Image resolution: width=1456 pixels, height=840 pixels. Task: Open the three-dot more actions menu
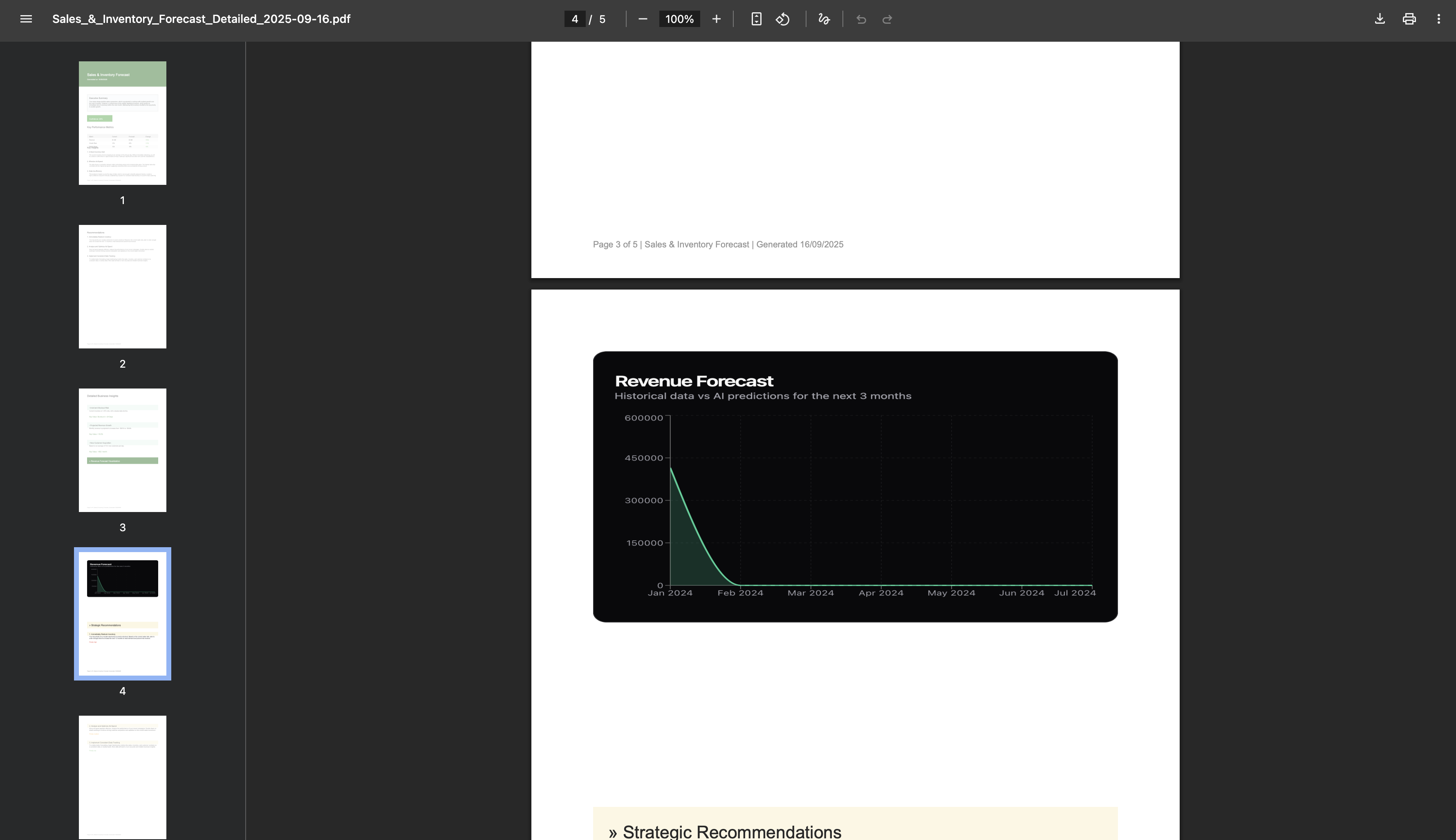point(1439,19)
